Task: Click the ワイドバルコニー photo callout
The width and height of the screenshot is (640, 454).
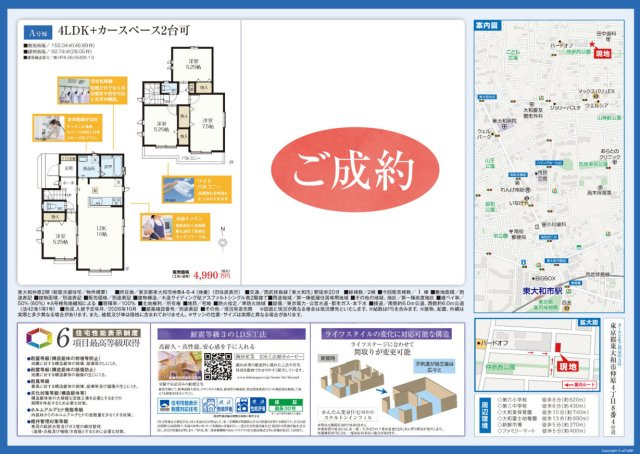Action: click(x=197, y=189)
